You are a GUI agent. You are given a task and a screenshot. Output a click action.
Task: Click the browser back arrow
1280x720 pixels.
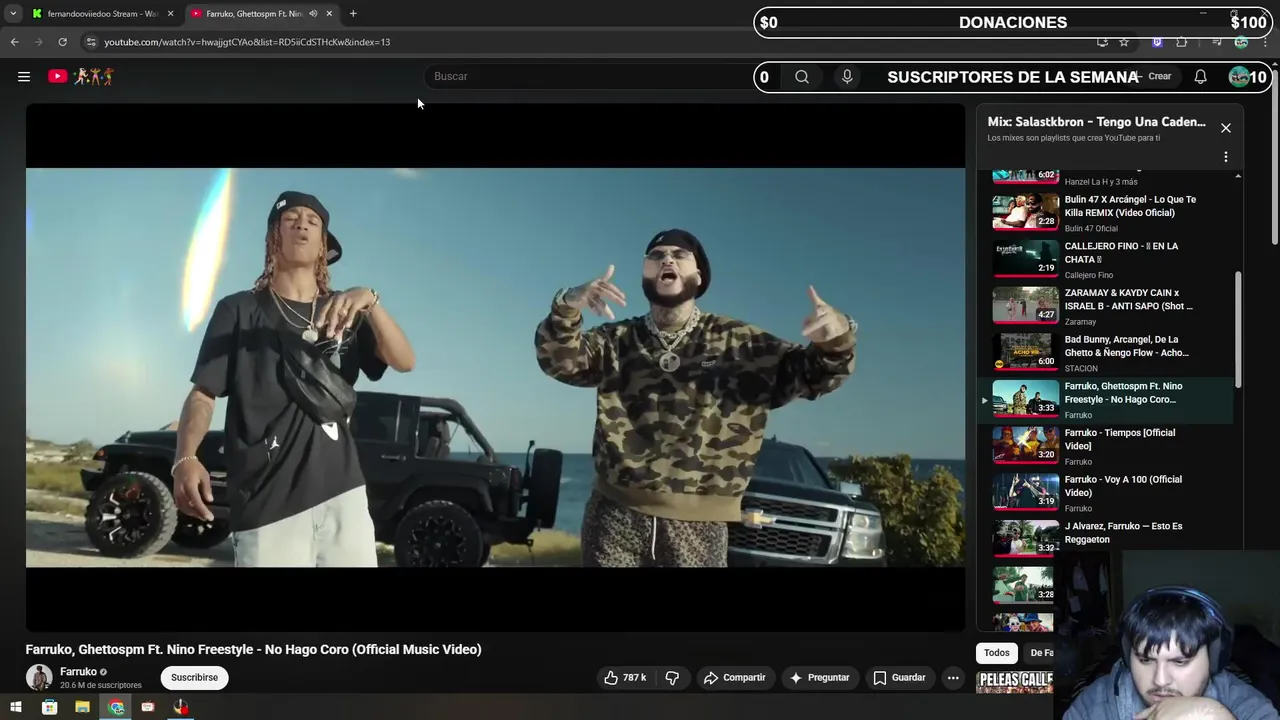14,42
